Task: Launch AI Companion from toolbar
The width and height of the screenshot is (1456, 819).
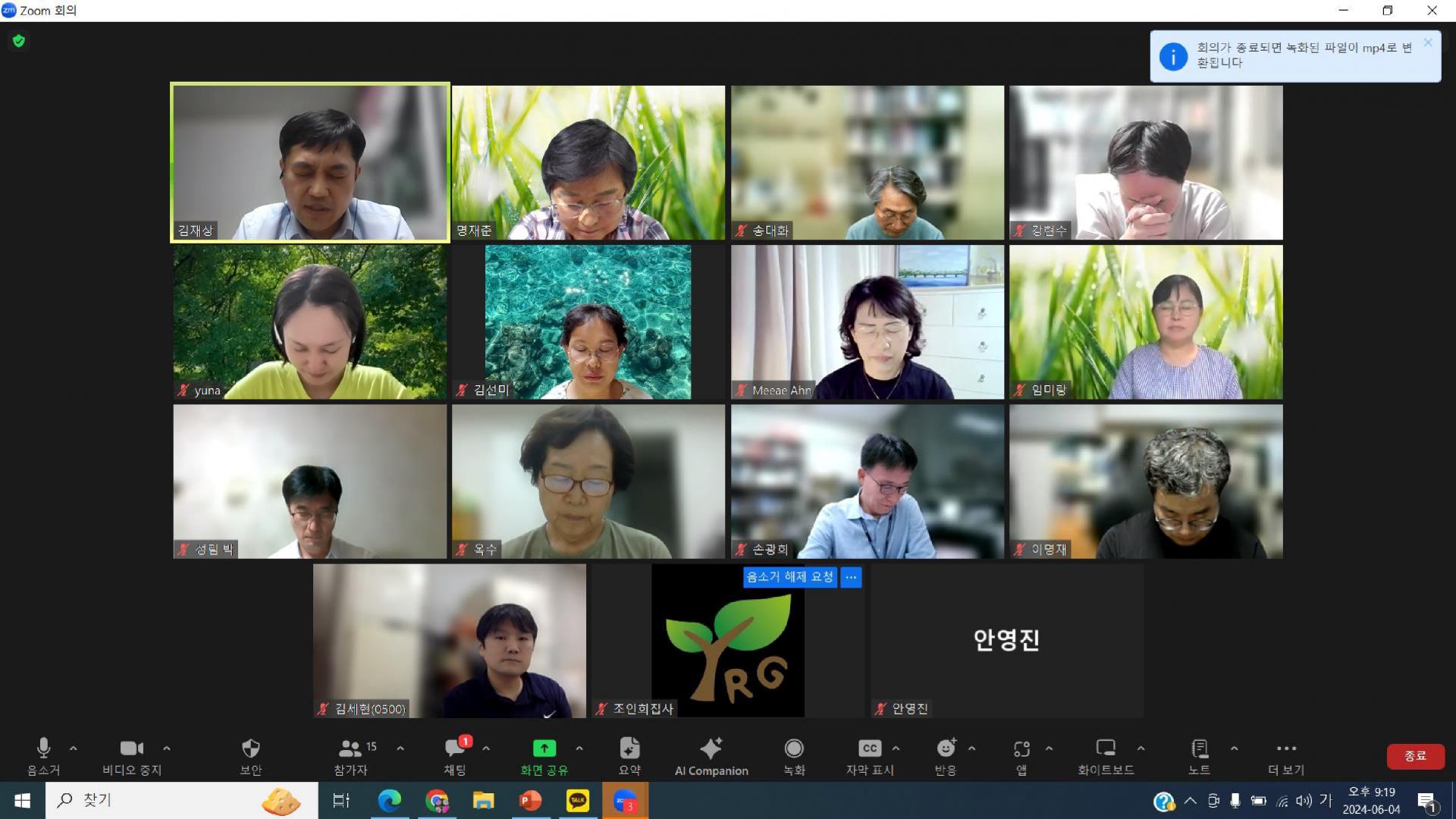Action: [x=711, y=748]
